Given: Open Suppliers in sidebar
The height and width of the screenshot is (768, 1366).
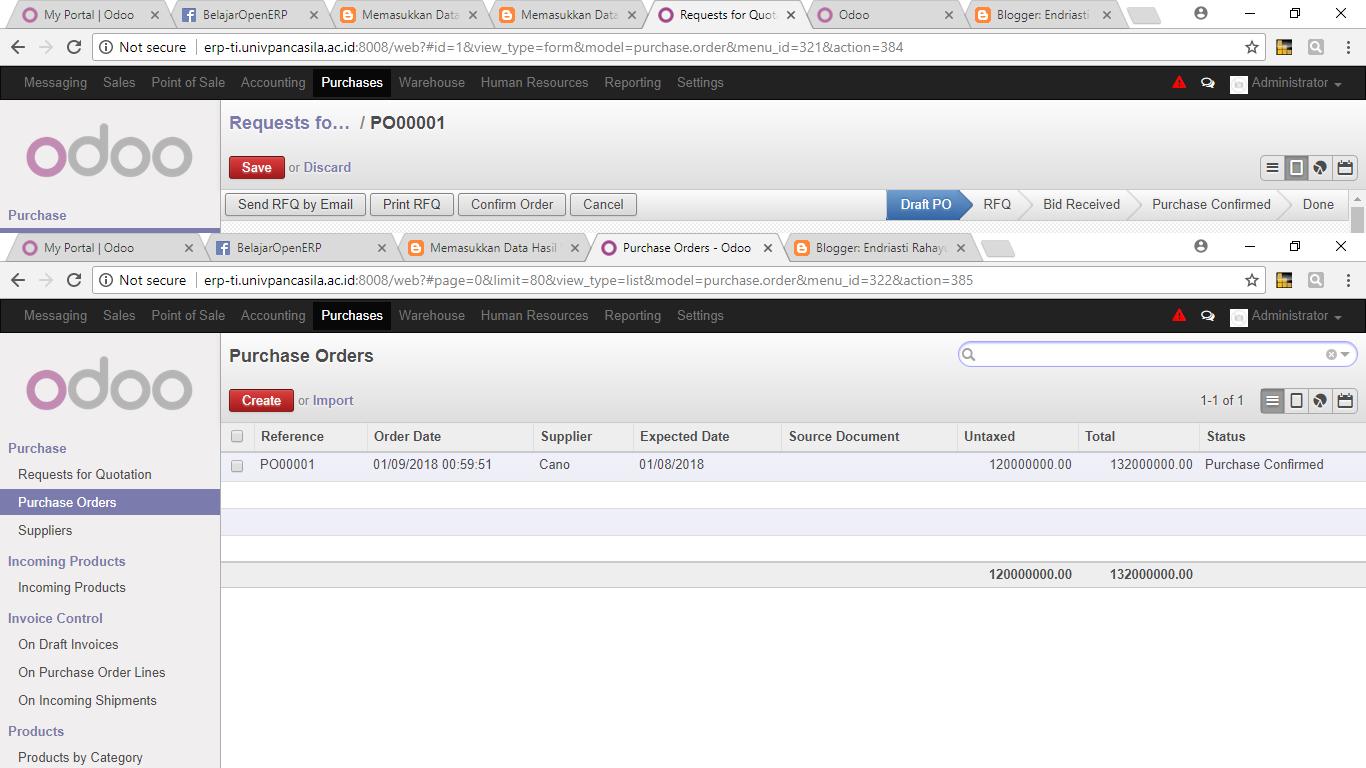Looking at the screenshot, I should (45, 531).
